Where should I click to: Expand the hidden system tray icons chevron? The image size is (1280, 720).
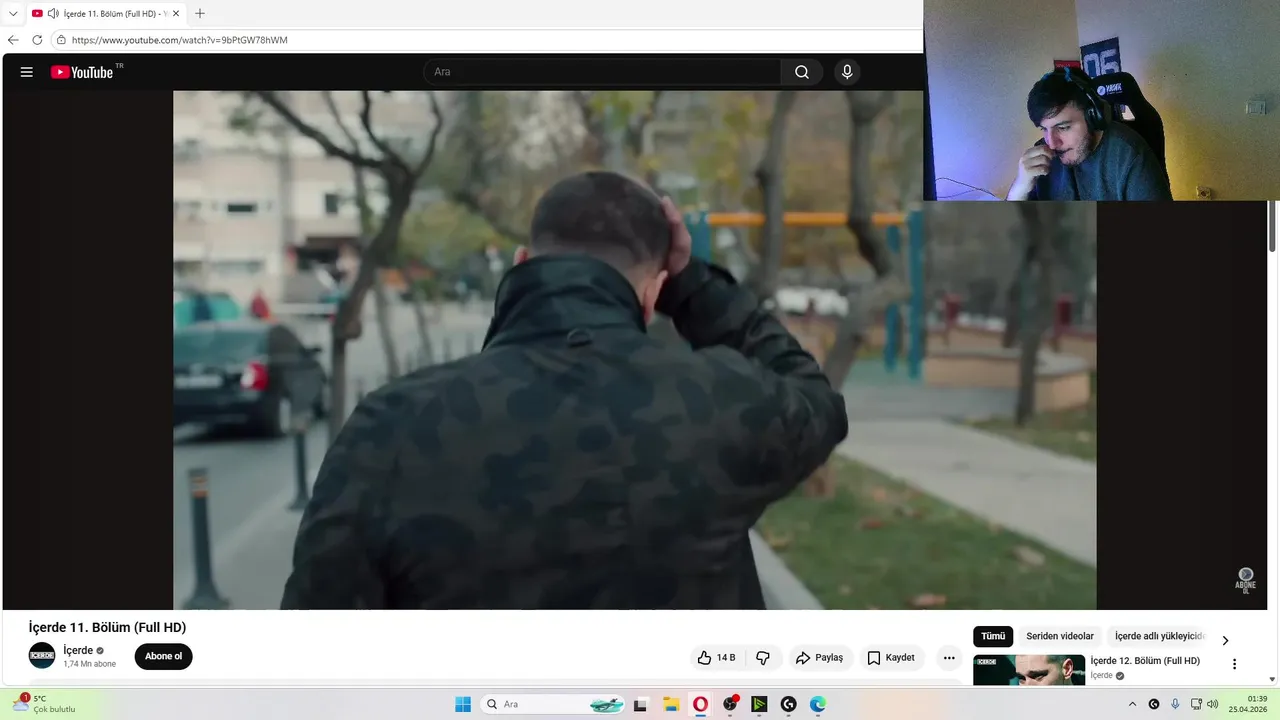click(1132, 704)
